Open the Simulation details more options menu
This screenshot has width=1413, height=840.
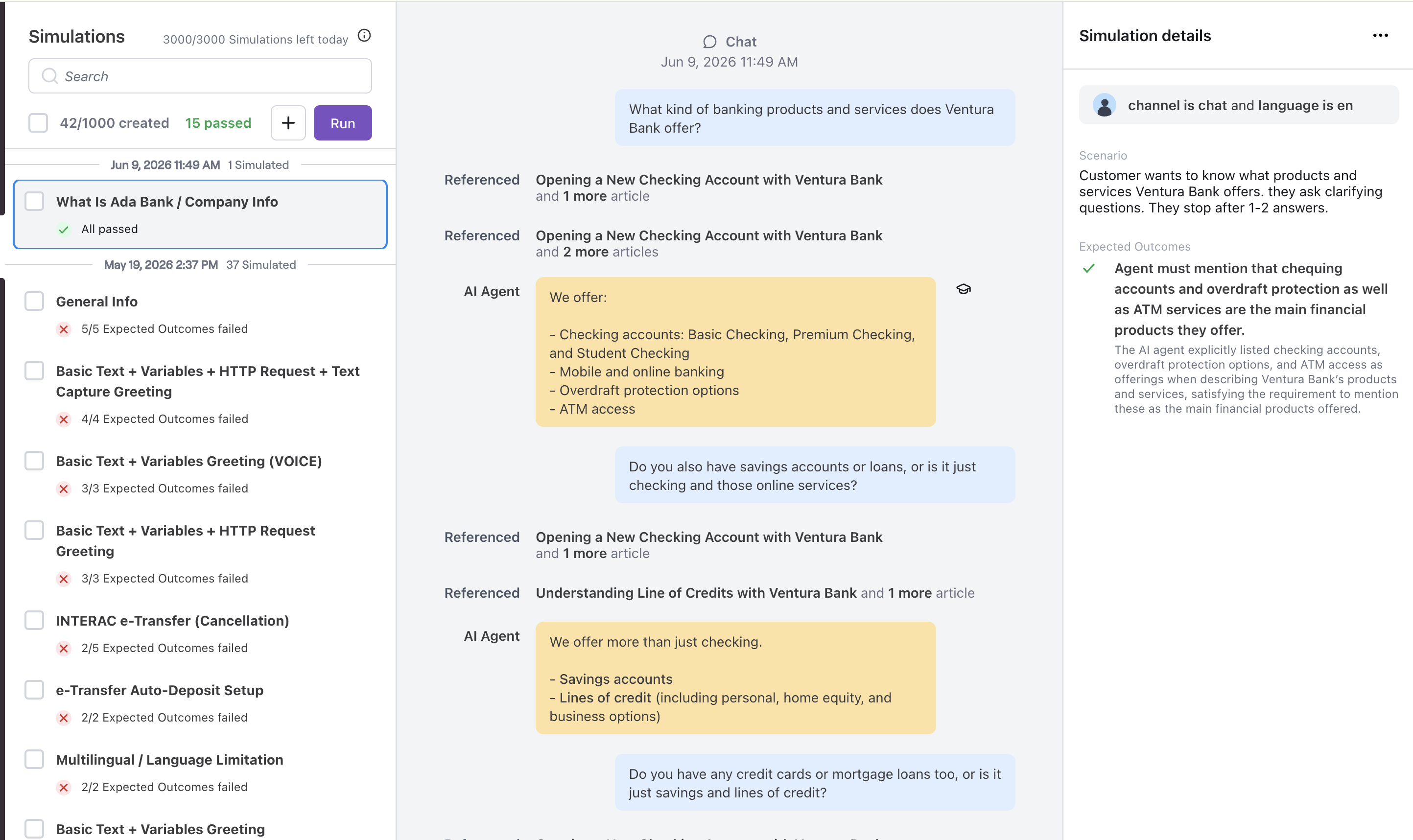[x=1380, y=36]
